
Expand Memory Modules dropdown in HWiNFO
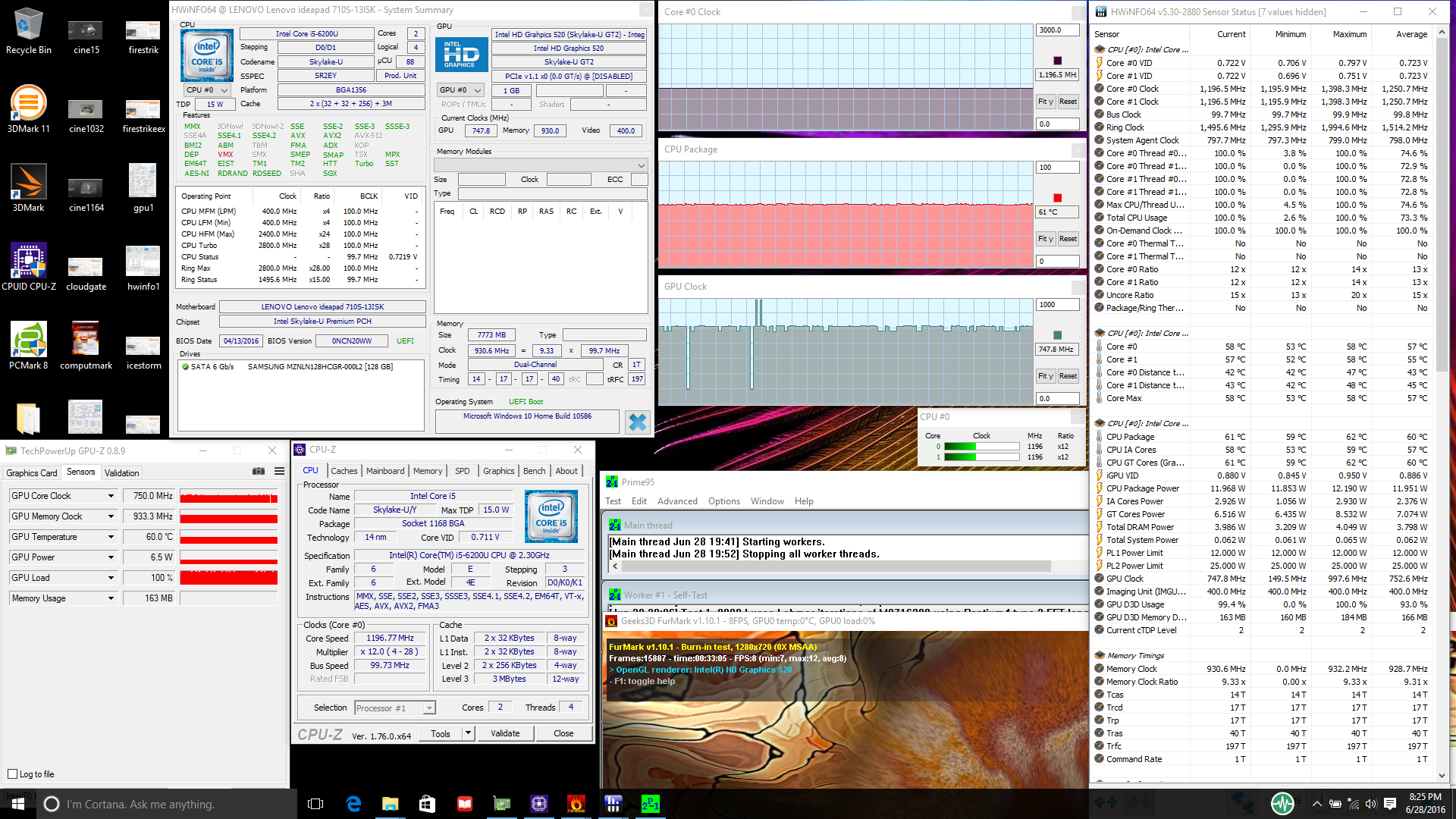point(541,165)
